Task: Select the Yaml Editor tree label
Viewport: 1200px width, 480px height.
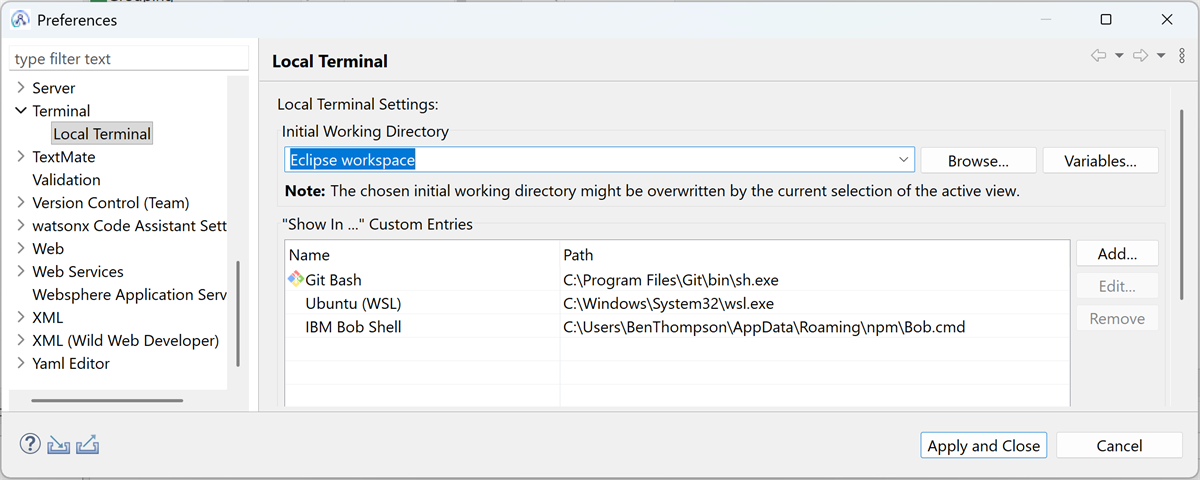Action: (71, 364)
